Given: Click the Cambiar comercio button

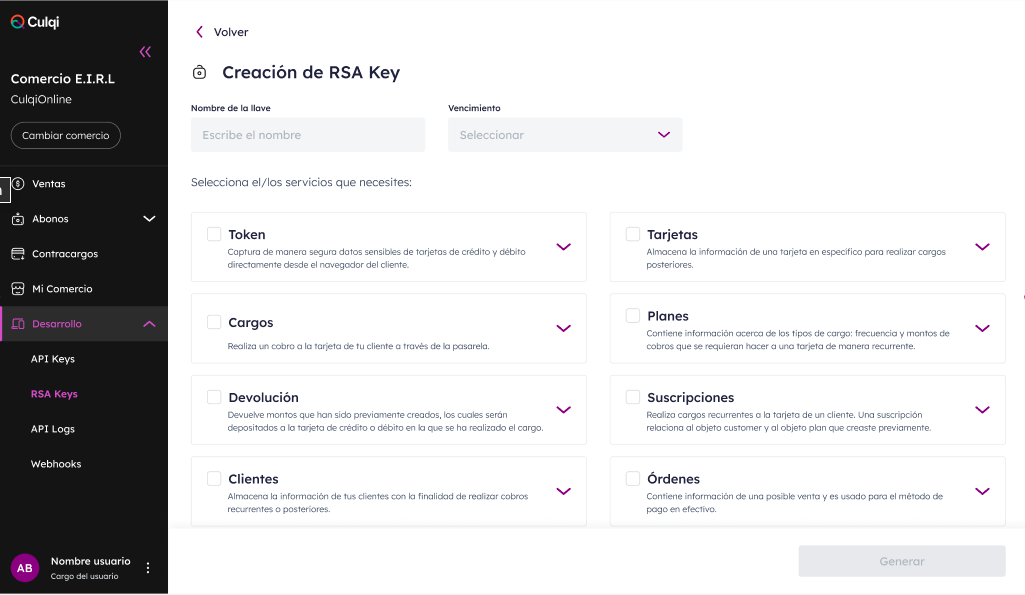Looking at the screenshot, I should pyautogui.click(x=66, y=135).
